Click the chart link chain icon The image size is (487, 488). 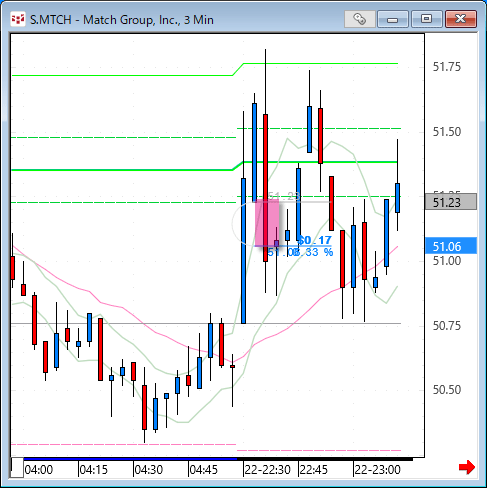[x=360, y=19]
